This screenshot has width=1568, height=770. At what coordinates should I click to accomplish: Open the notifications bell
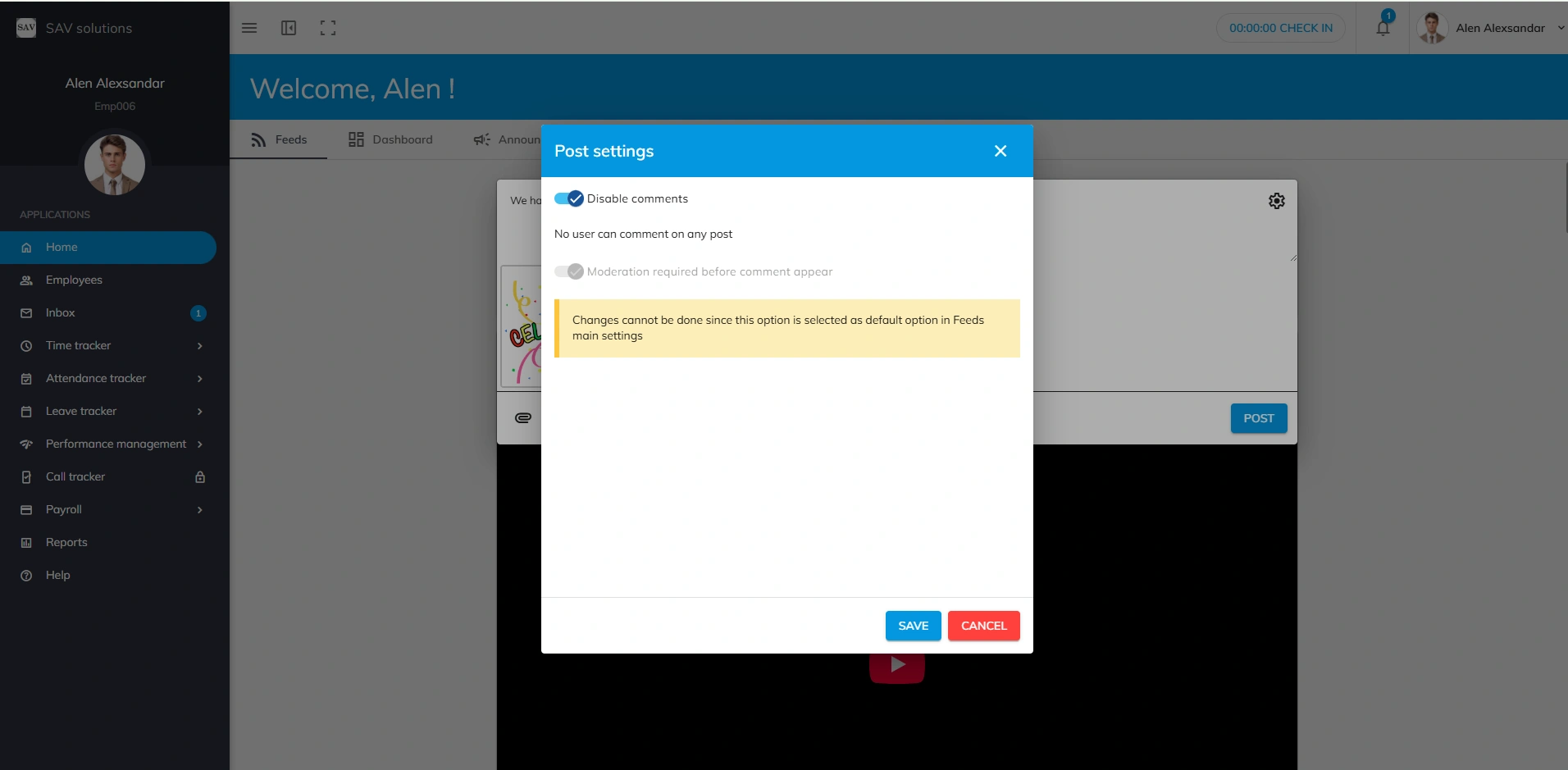pos(1383,28)
